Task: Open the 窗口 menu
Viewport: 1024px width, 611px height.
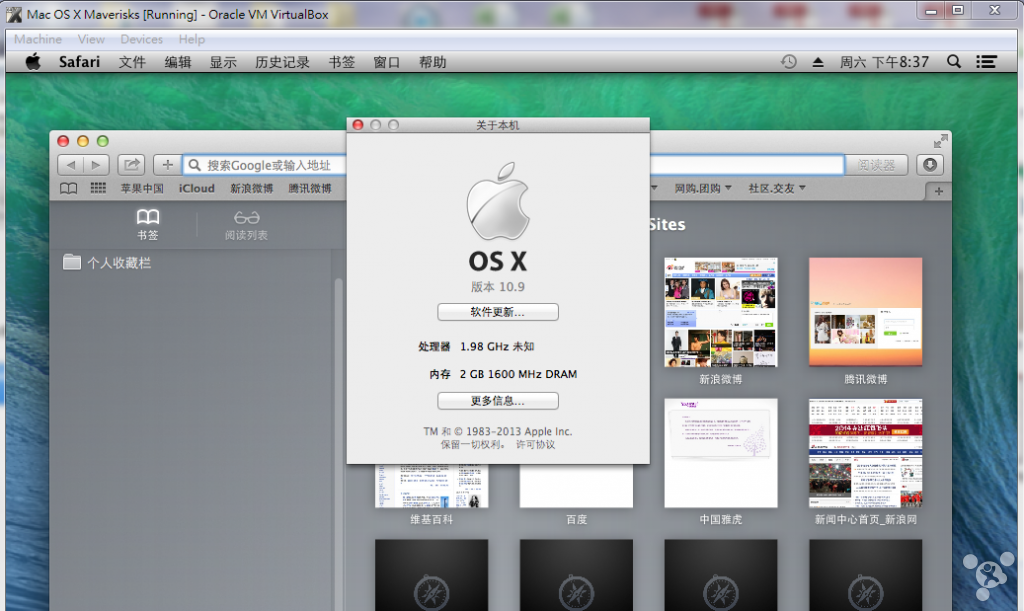Action: pos(387,62)
